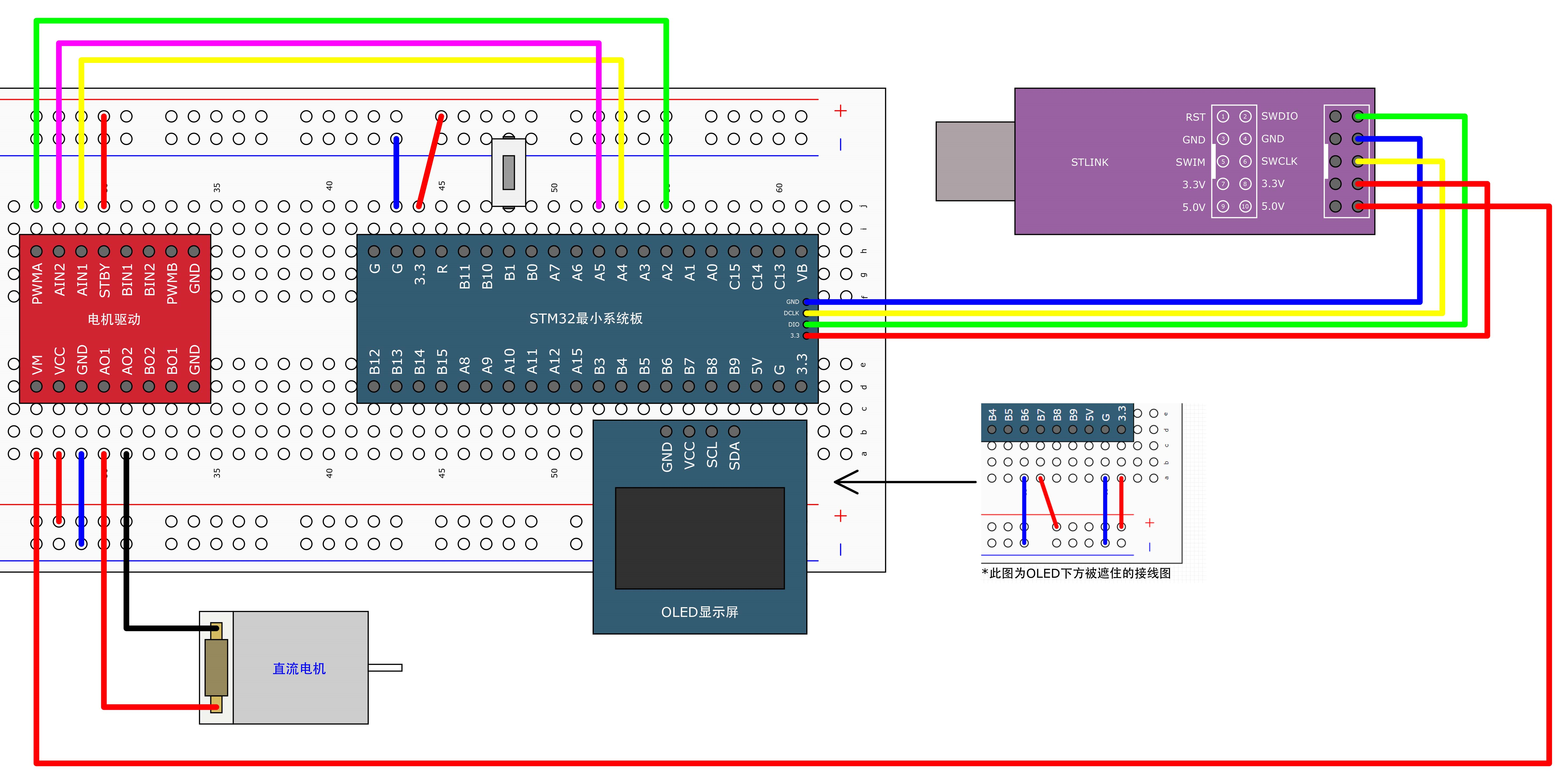Click the PWMA pin on the motor driver
Screen dimensions: 1568x783
point(36,251)
